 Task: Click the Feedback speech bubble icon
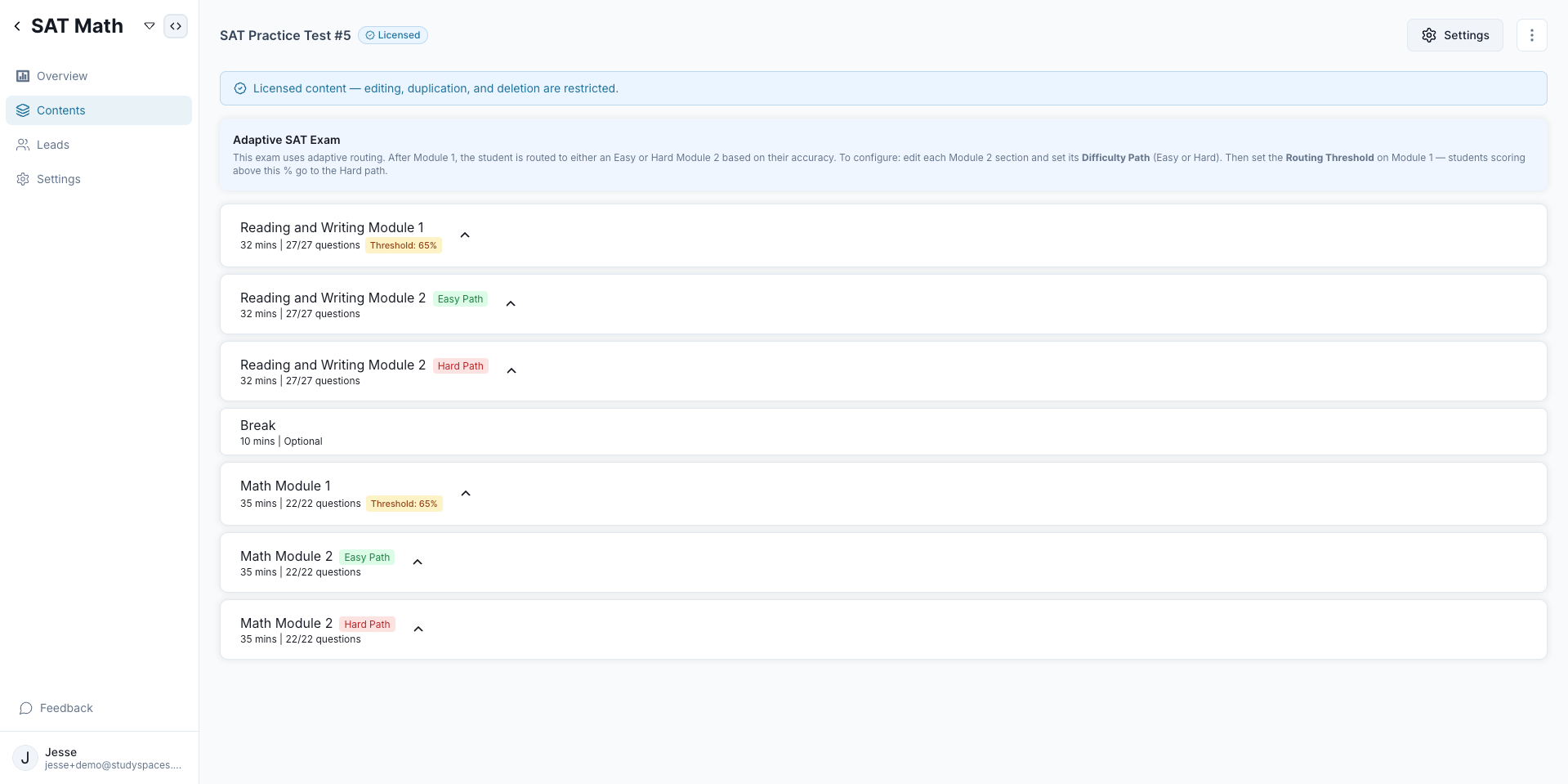pos(26,708)
